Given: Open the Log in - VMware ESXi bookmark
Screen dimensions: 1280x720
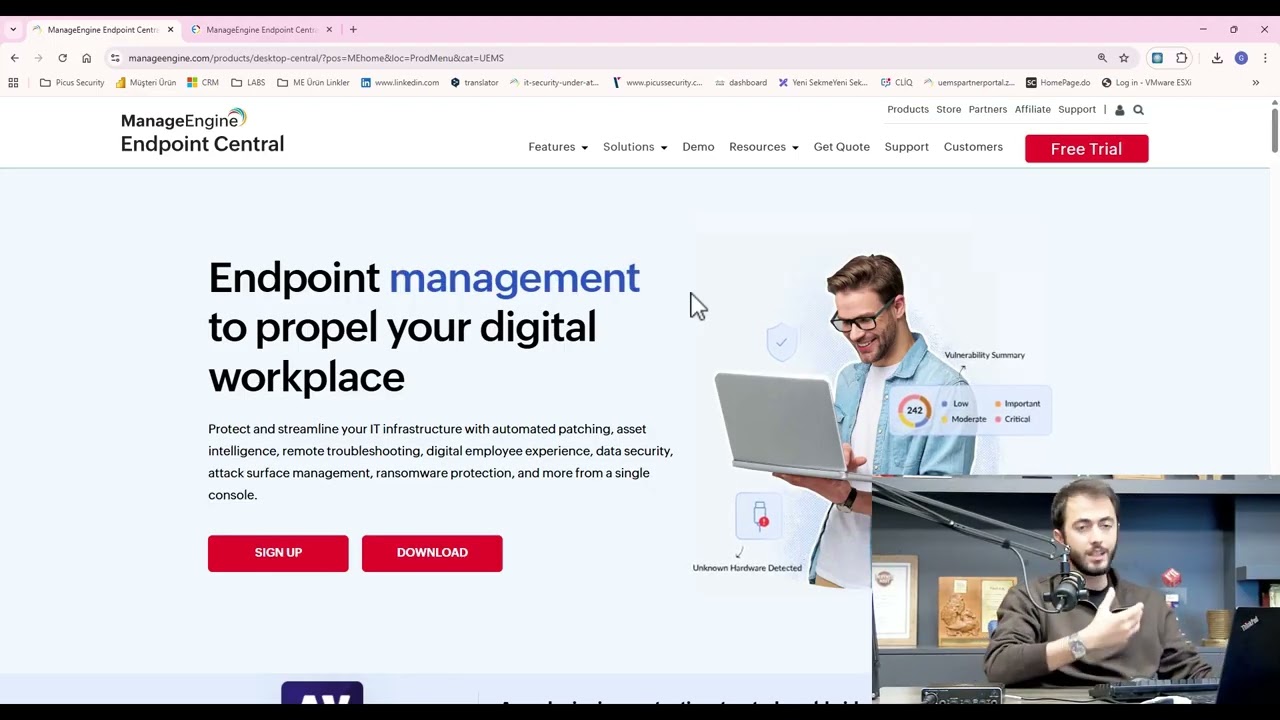Looking at the screenshot, I should (x=1146, y=83).
